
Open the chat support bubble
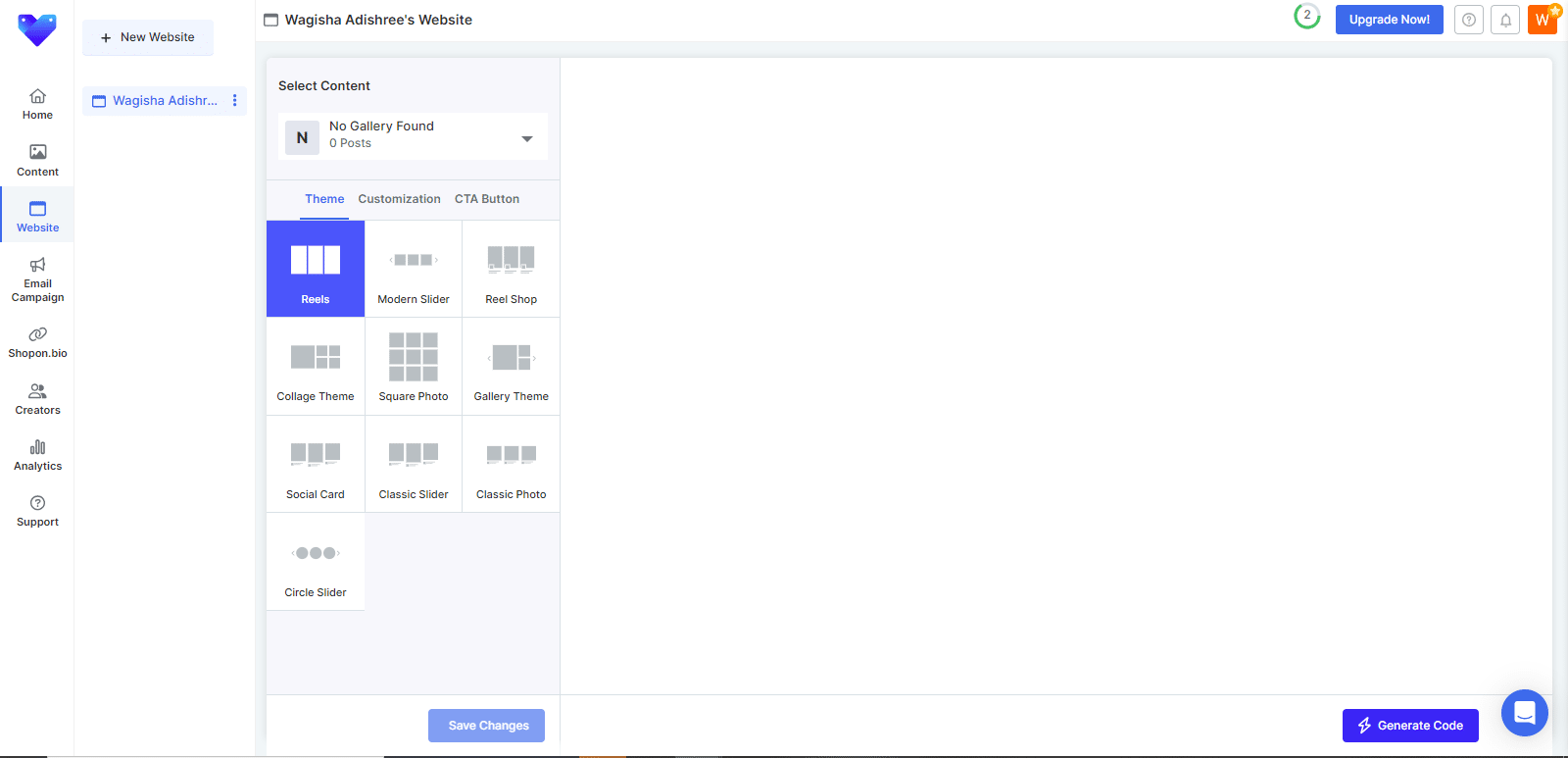click(1524, 713)
